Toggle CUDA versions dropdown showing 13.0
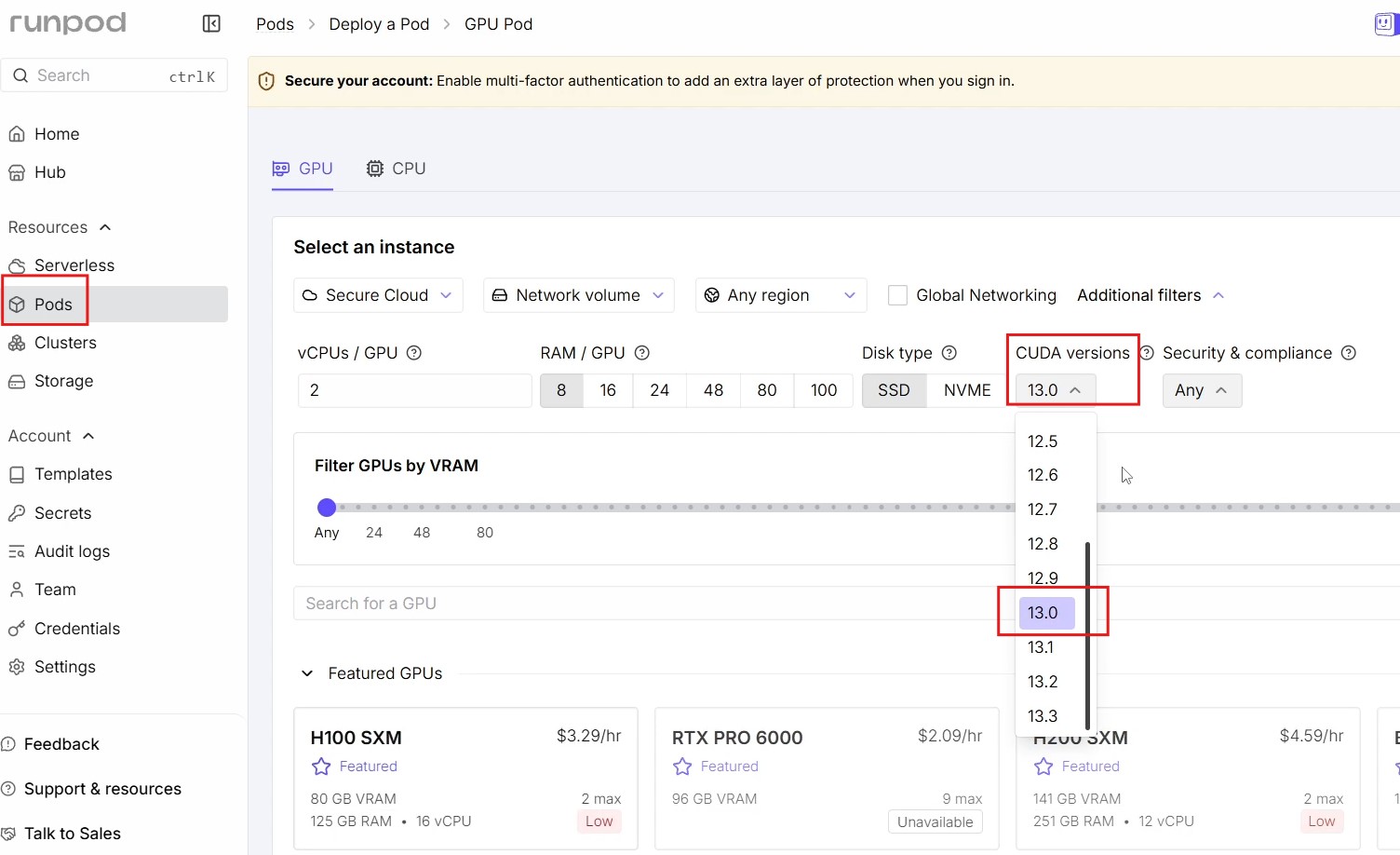1400x855 pixels. tap(1056, 390)
